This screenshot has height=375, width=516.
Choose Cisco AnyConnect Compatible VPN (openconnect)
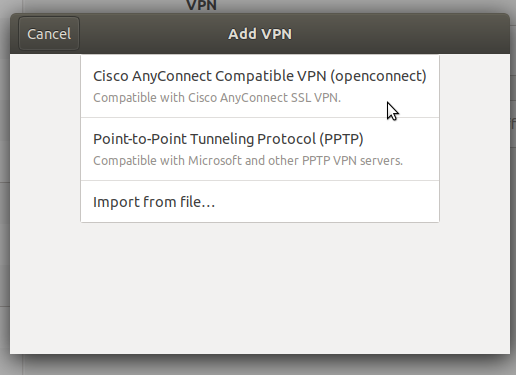pos(260,86)
